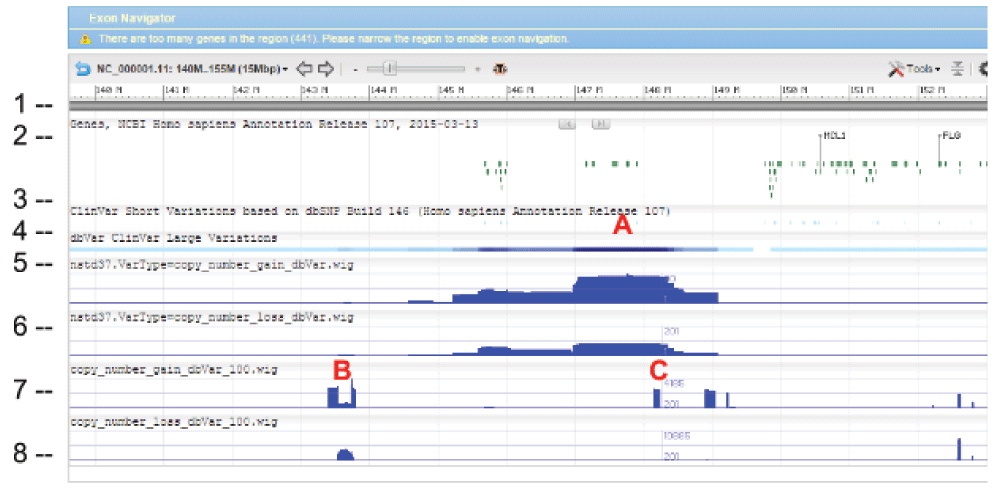
Task: Click the zoom slider handle
Action: click(x=392, y=69)
